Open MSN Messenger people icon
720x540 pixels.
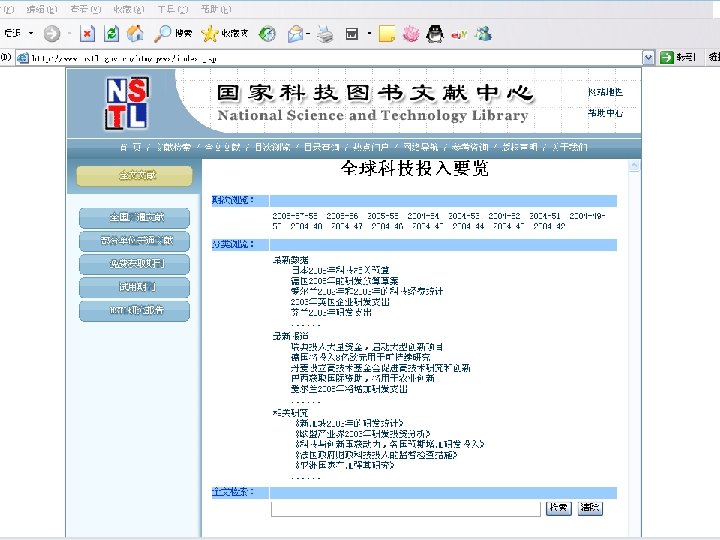(x=483, y=34)
